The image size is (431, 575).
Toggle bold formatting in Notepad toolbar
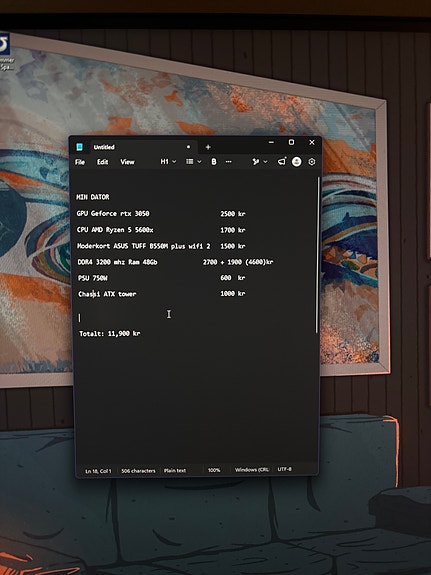click(x=213, y=162)
